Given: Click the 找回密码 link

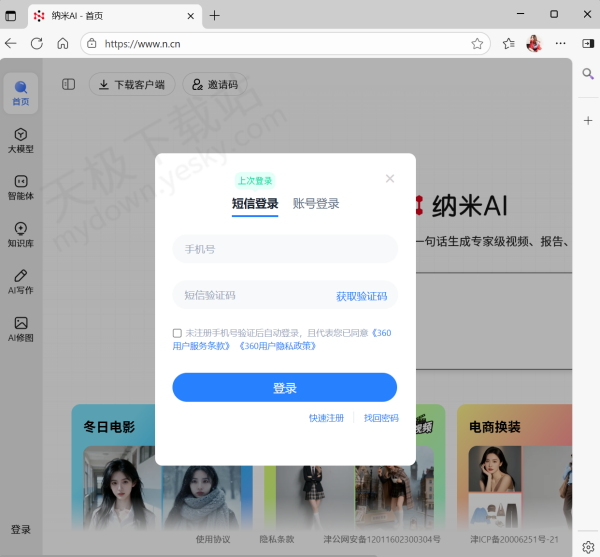Looking at the screenshot, I should 381,418.
